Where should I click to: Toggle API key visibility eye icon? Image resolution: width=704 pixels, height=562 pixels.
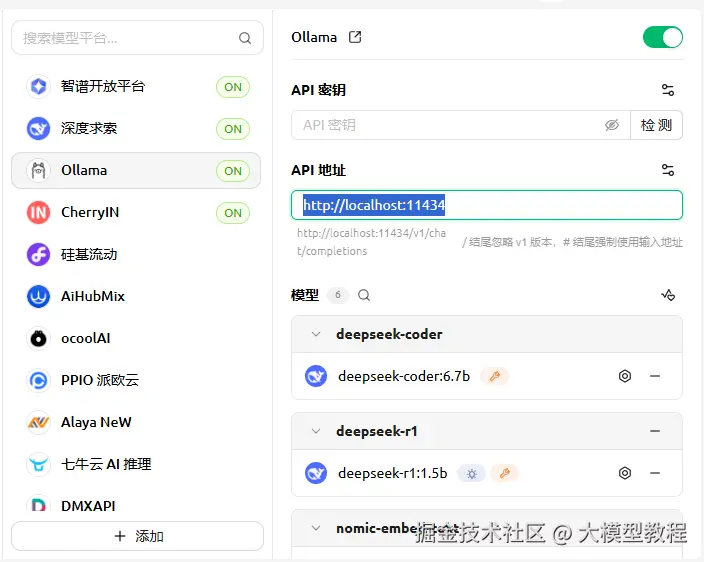pos(612,125)
